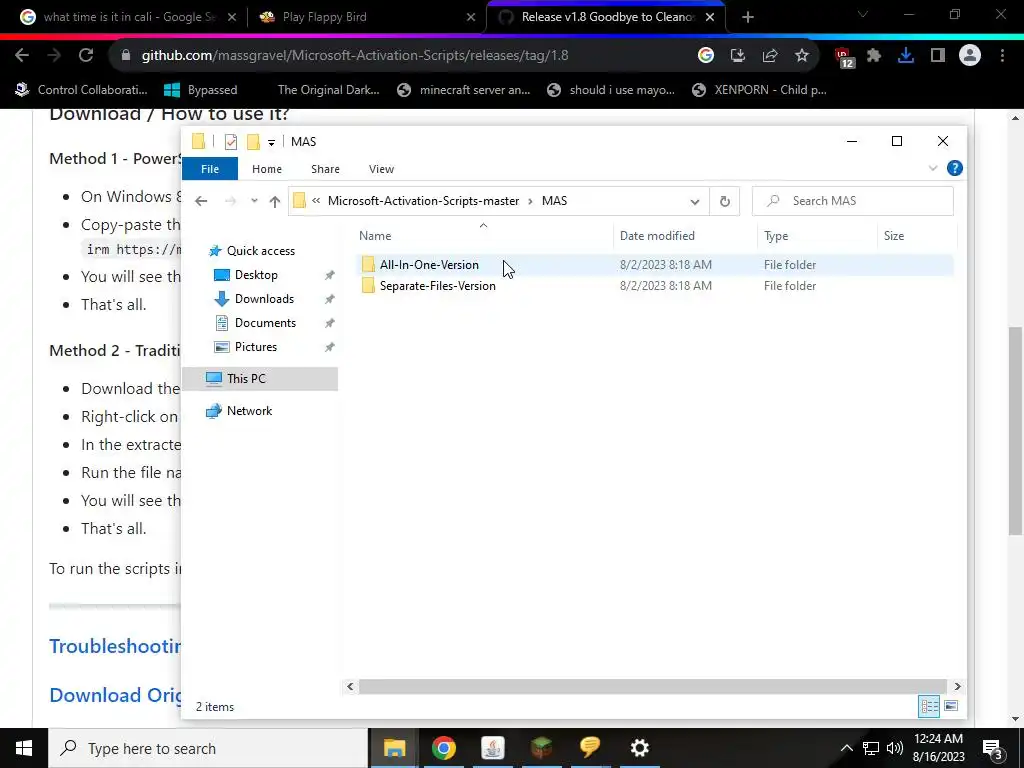Screen dimensions: 1024x768
Task: Refresh the MAS folder view
Action: click(724, 201)
